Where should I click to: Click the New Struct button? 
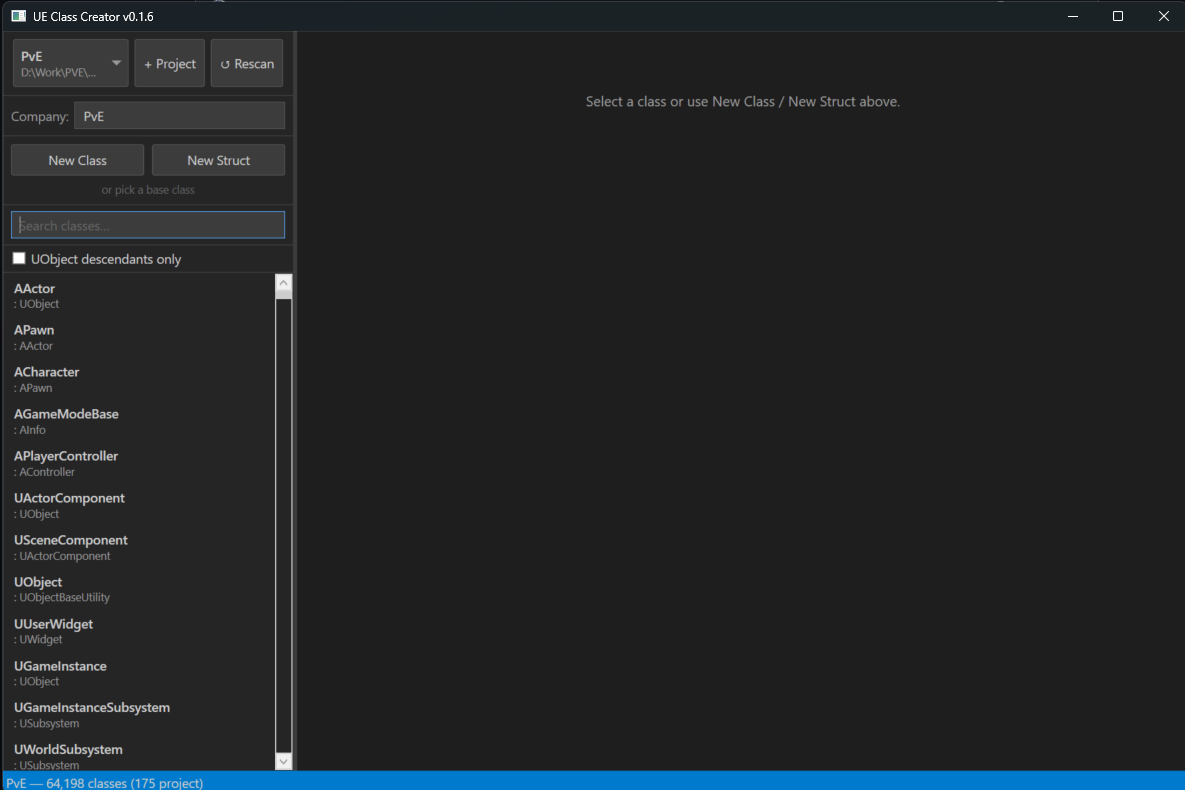click(218, 160)
